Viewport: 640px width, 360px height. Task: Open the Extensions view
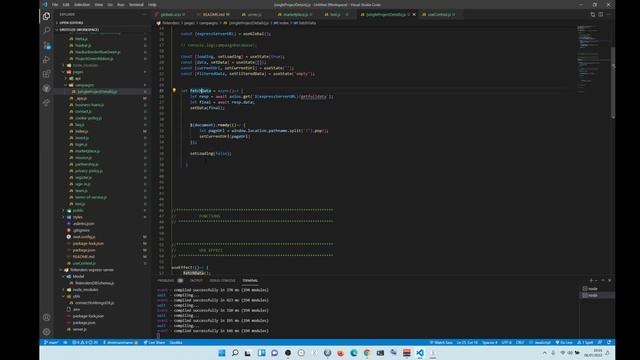(47, 74)
